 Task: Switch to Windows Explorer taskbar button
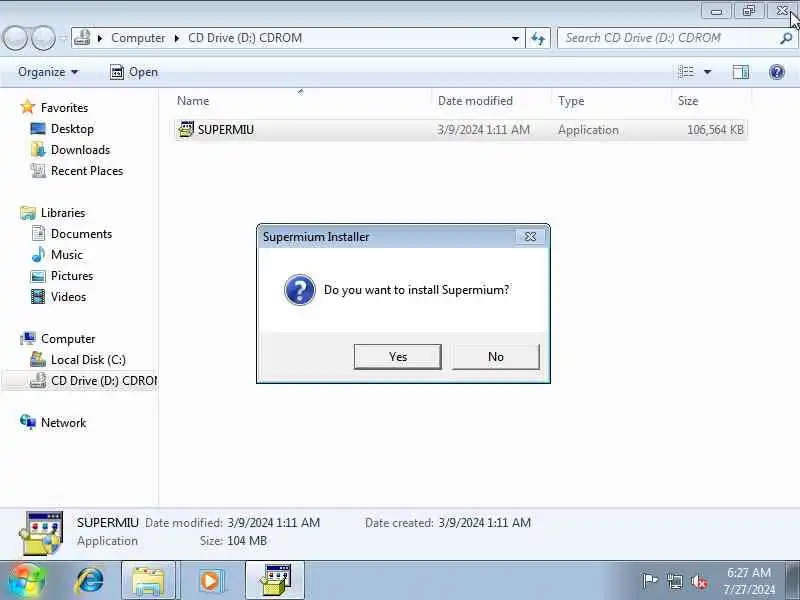click(x=148, y=580)
